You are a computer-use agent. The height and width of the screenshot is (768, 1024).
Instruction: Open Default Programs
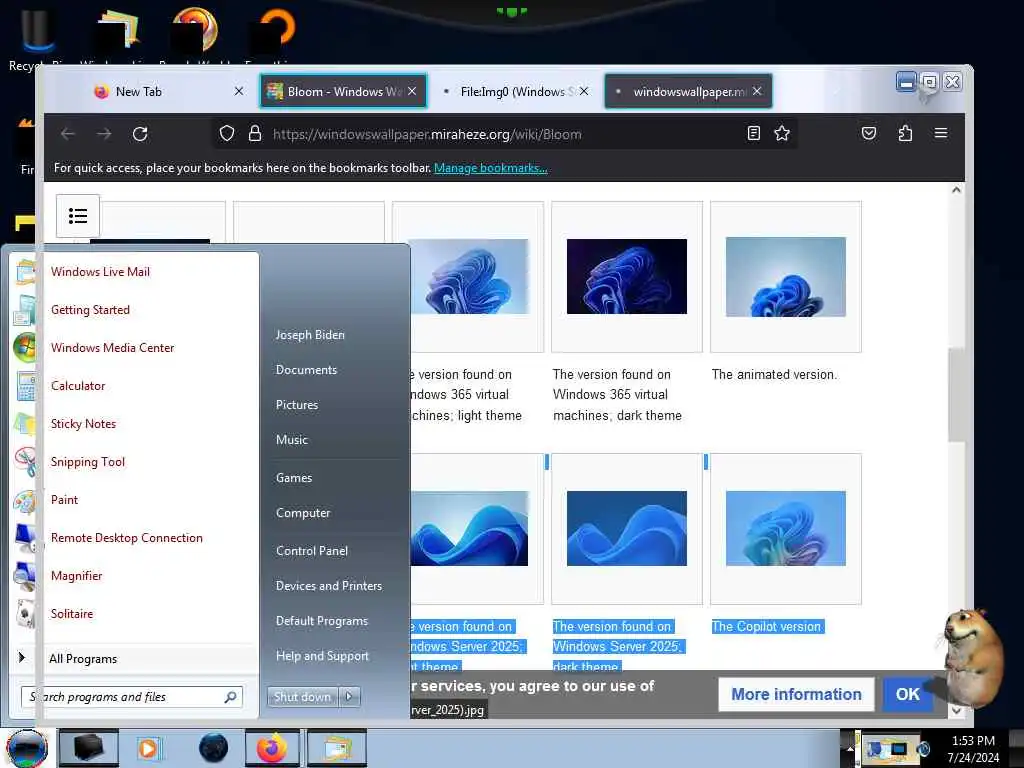pyautogui.click(x=322, y=621)
